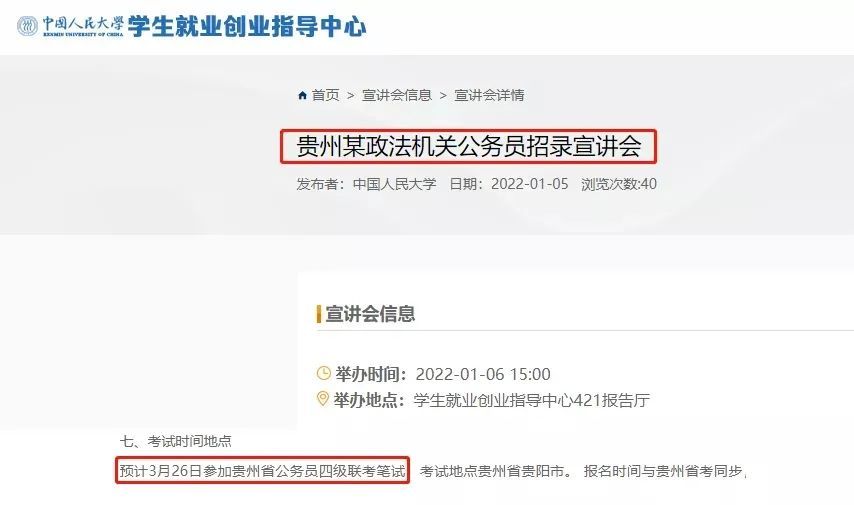Click the 学生就业创业指导中心 header title
The width and height of the screenshot is (854, 505).
click(x=247, y=26)
